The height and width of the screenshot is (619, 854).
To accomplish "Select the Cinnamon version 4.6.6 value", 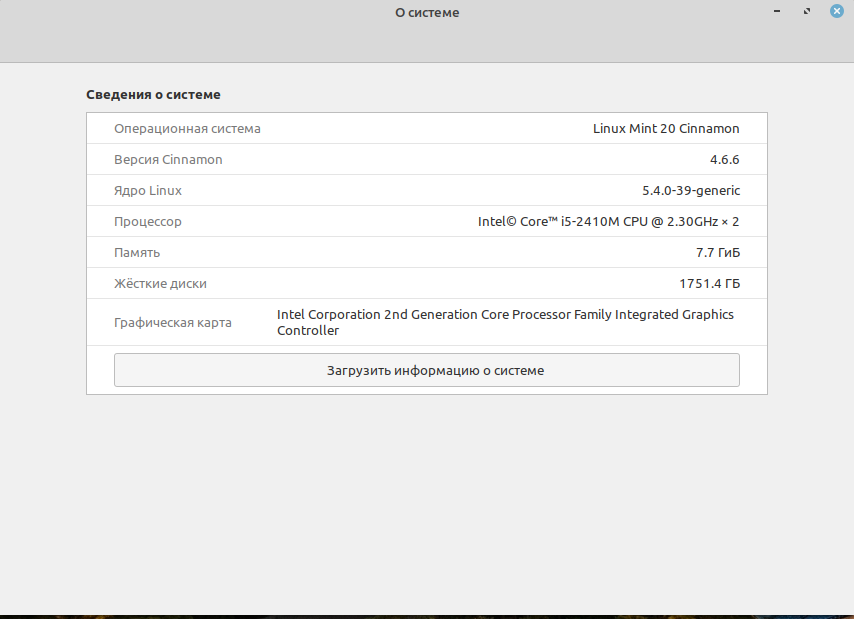I will point(724,160).
